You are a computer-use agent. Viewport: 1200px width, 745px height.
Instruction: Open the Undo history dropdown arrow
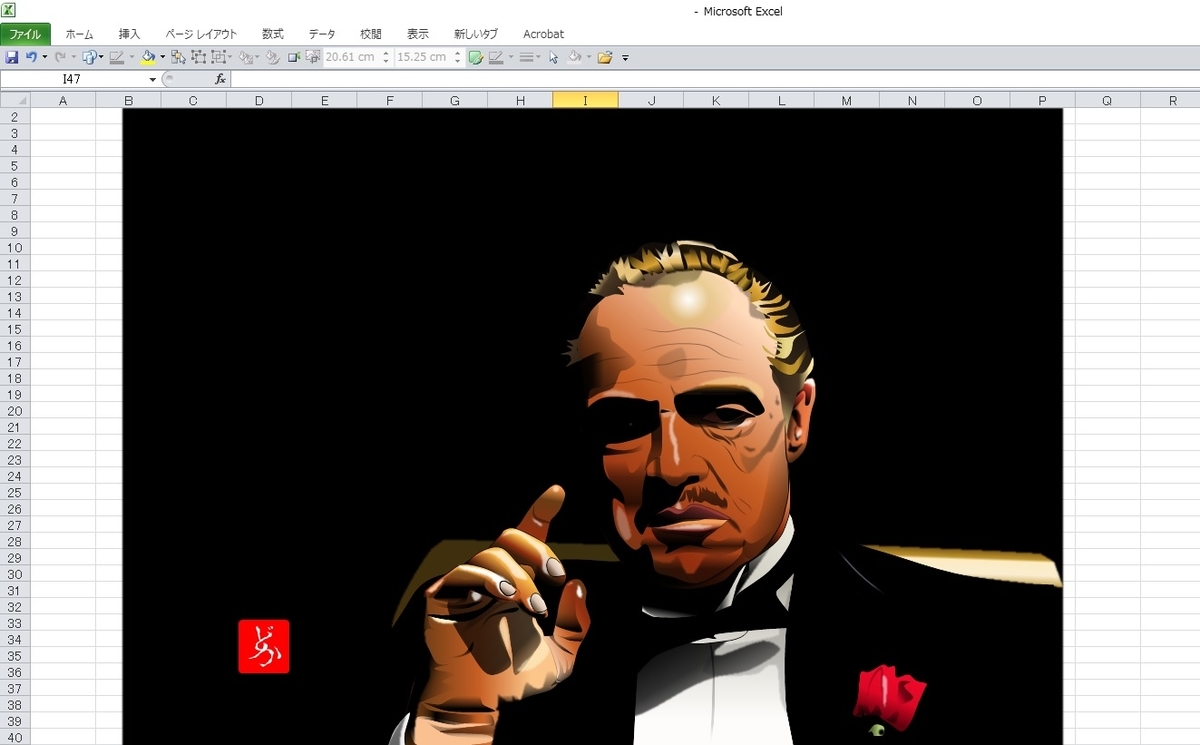tap(44, 57)
